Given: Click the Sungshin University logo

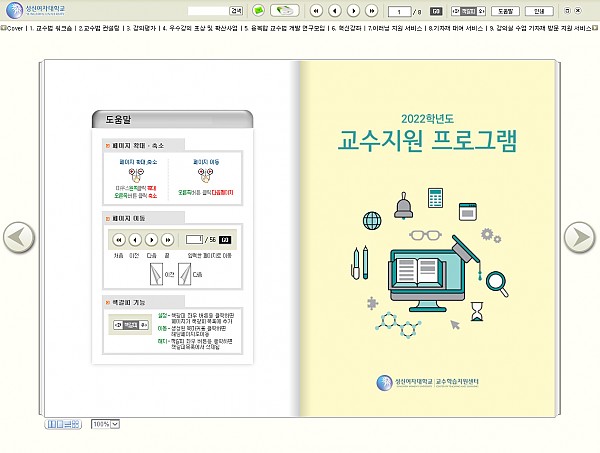Looking at the screenshot, I should tap(36, 10).
